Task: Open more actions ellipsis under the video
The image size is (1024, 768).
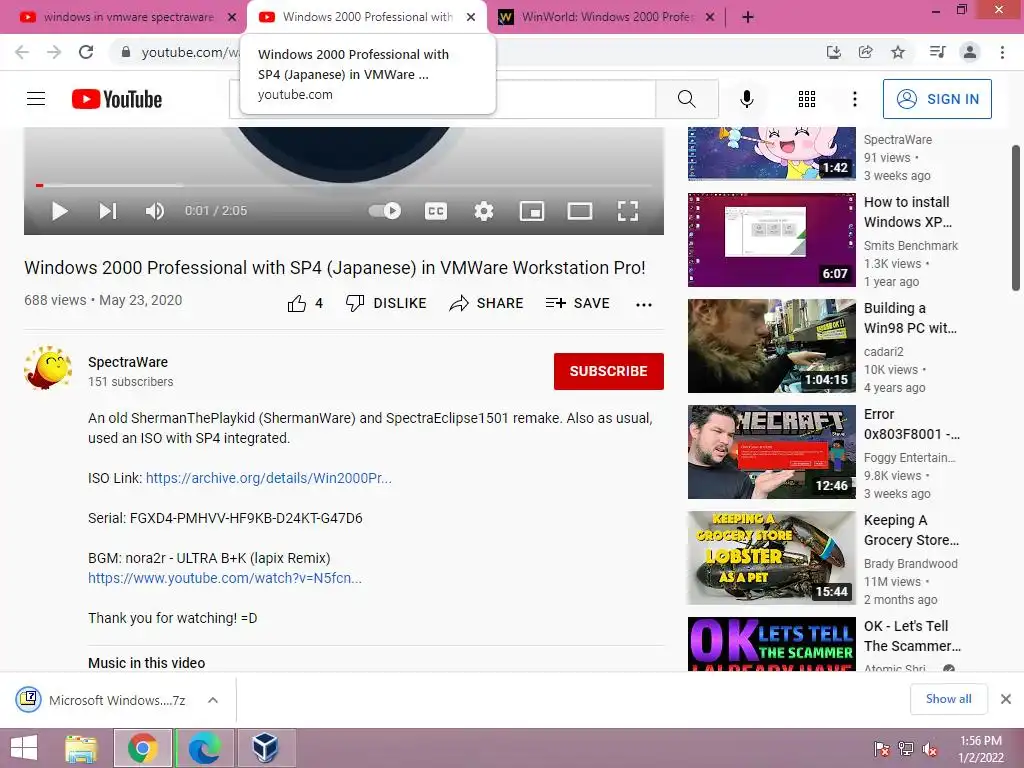Action: 644,304
